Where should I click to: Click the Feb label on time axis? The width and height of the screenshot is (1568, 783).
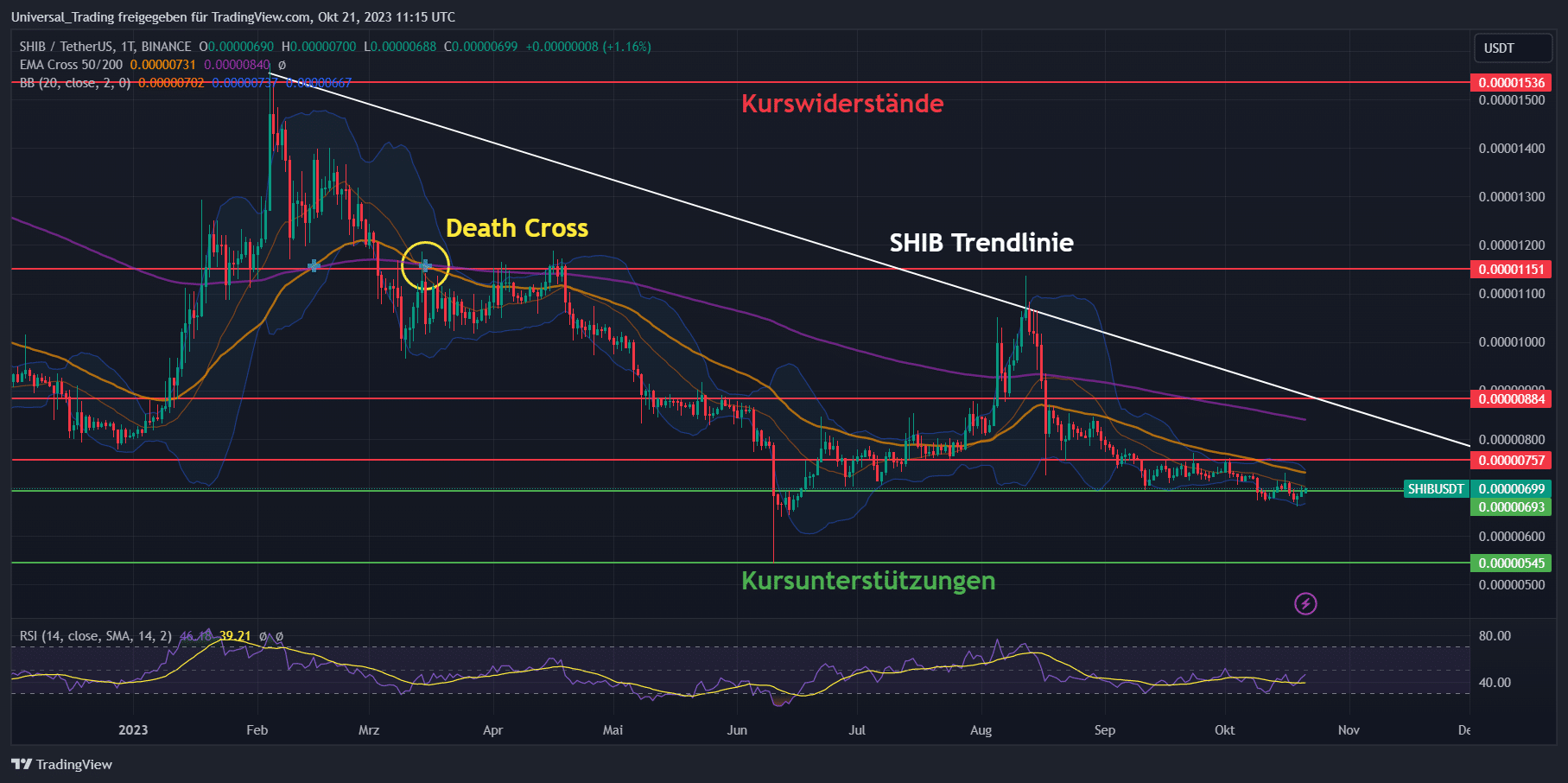click(x=257, y=730)
